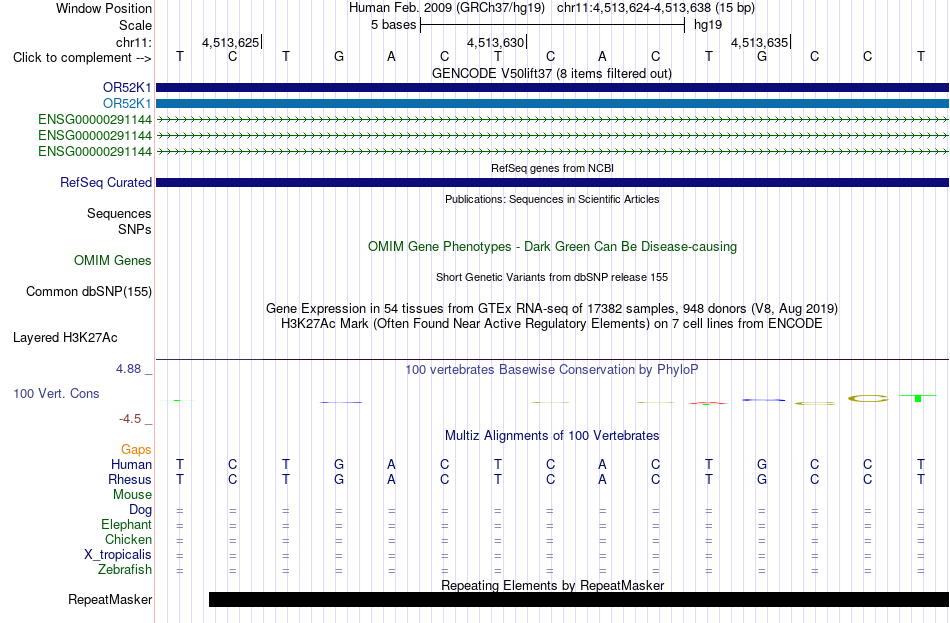
Task: Click the light blue OR52K1 exon bar
Action: (552, 104)
